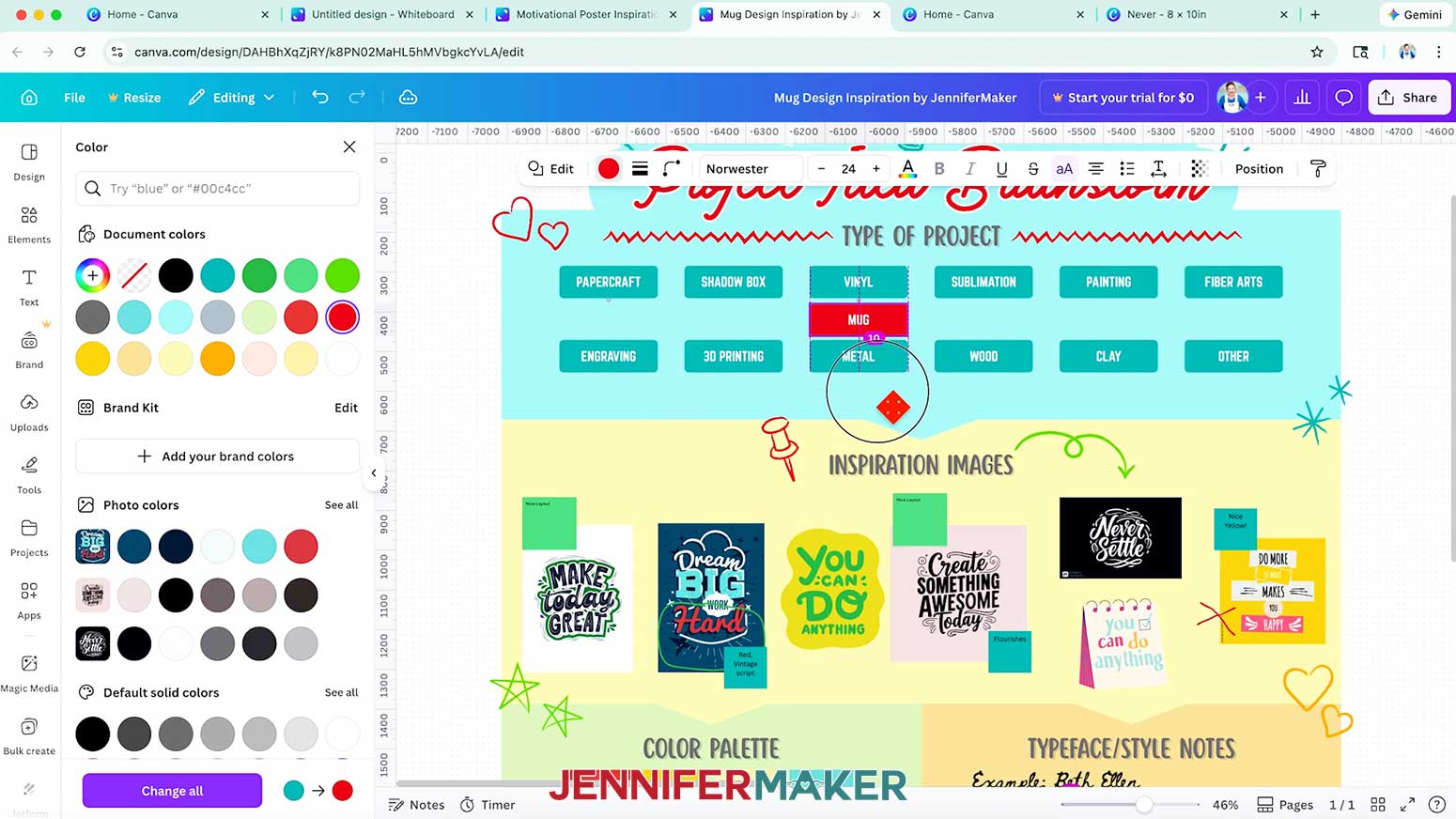Open text alignment options
Viewport: 1456px width, 819px height.
[1095, 169]
